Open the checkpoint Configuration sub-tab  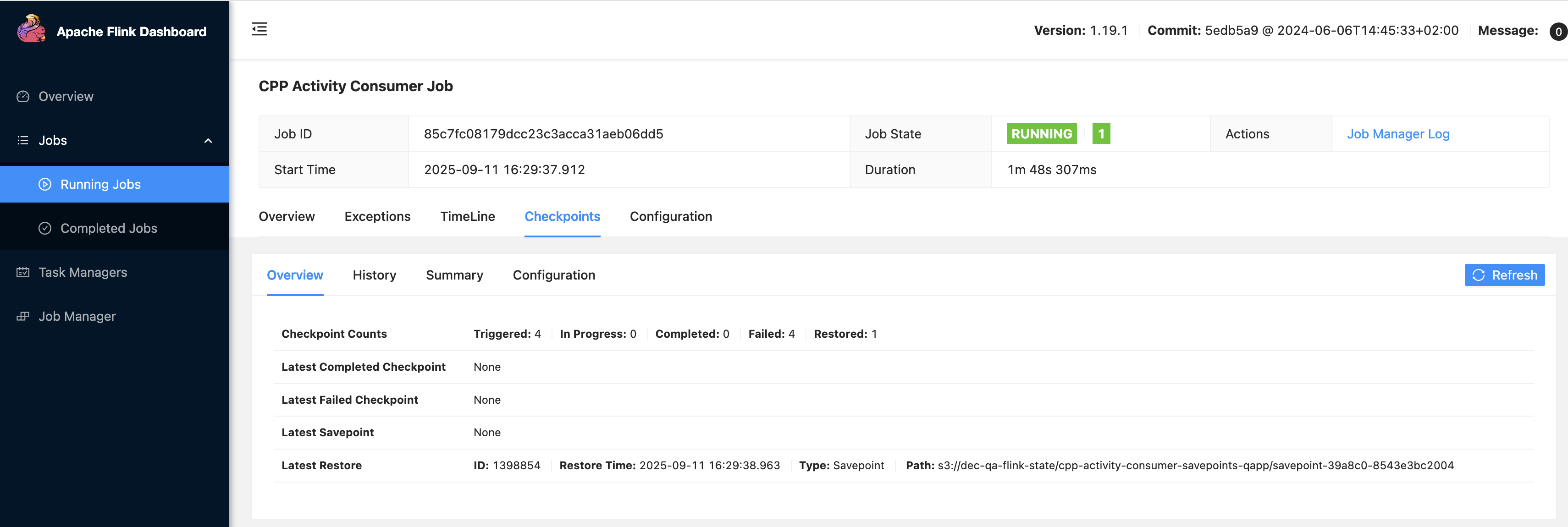coord(554,275)
